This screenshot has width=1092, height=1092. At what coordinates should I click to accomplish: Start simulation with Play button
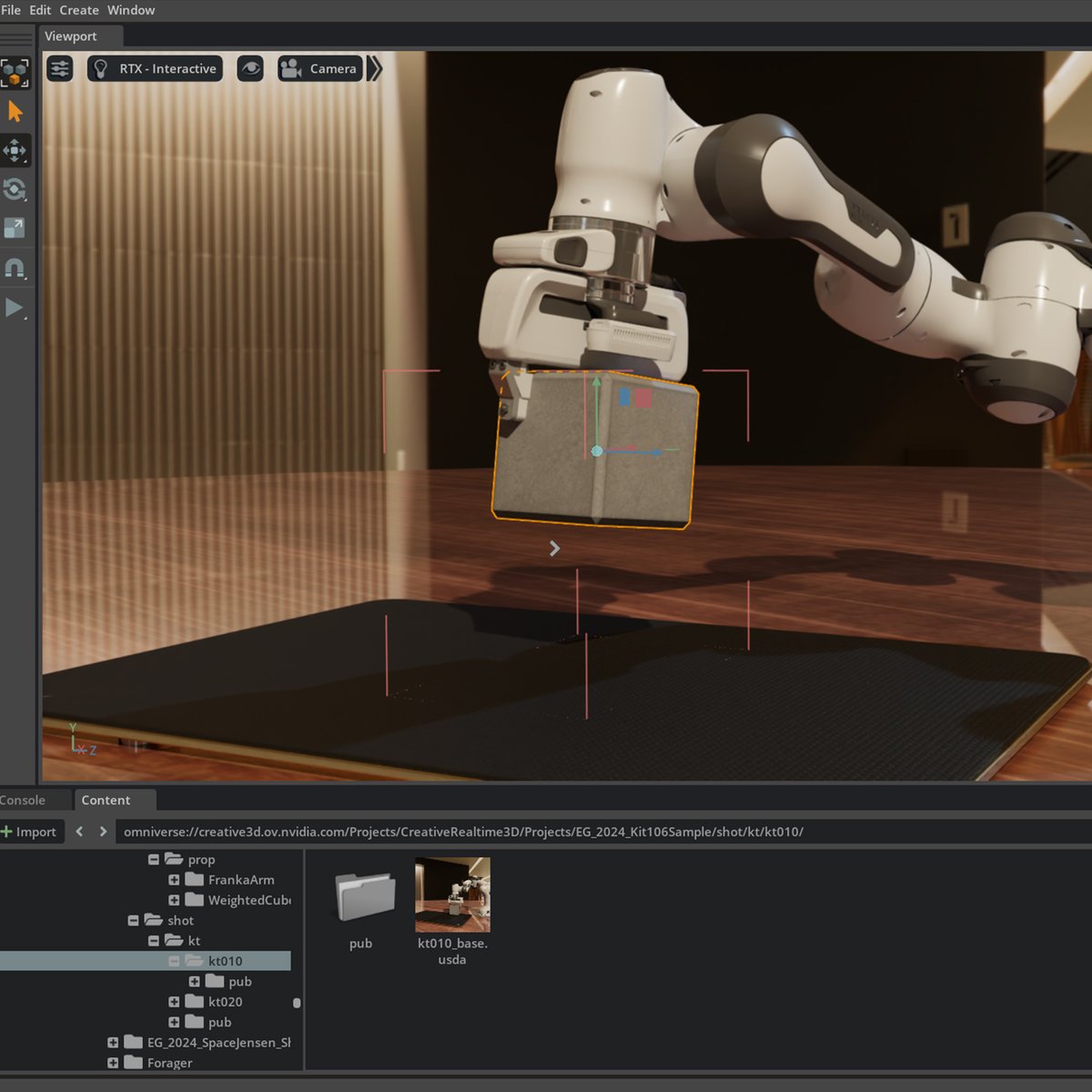pyautogui.click(x=15, y=308)
